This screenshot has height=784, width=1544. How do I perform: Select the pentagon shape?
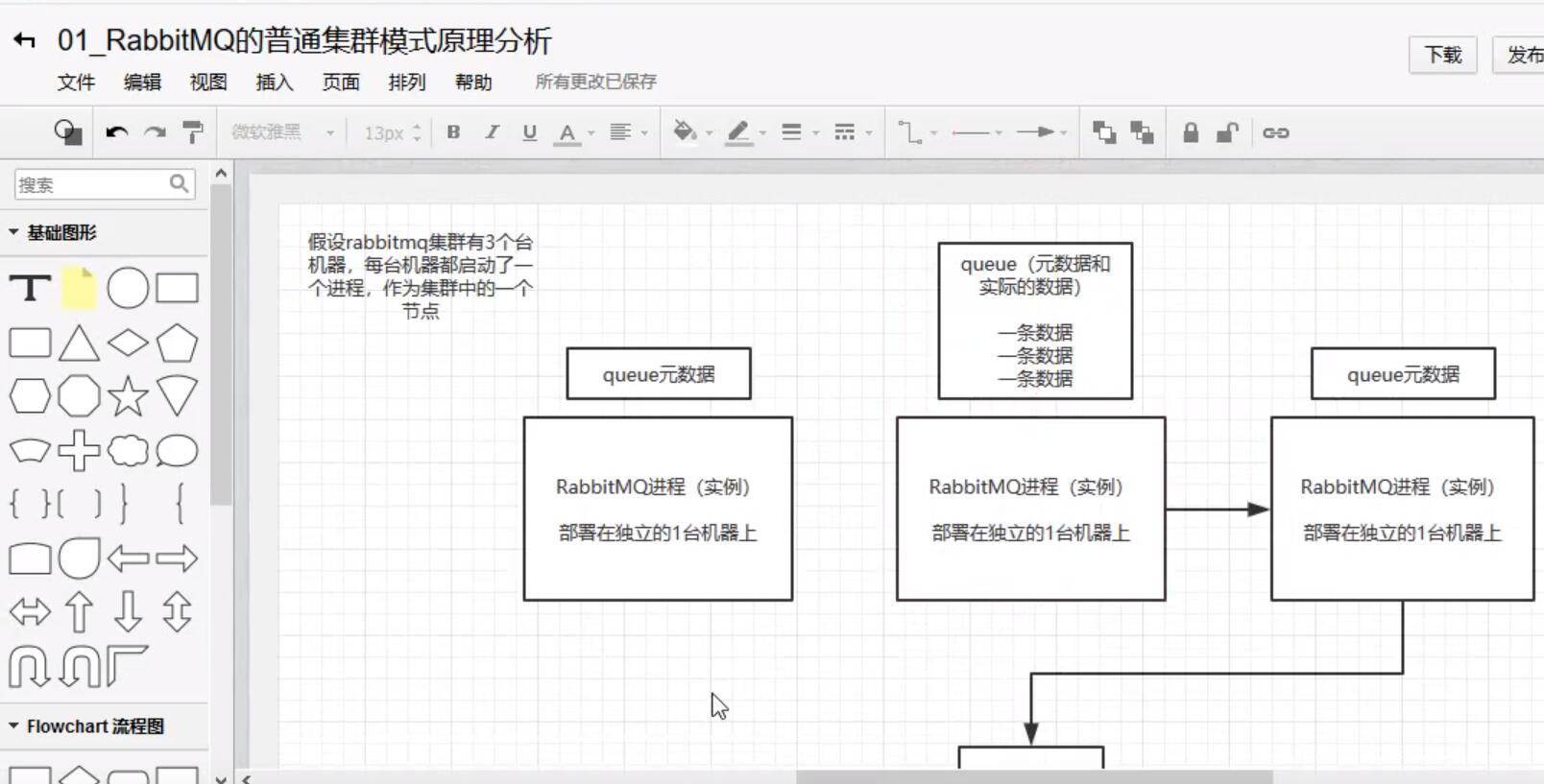pos(177,344)
